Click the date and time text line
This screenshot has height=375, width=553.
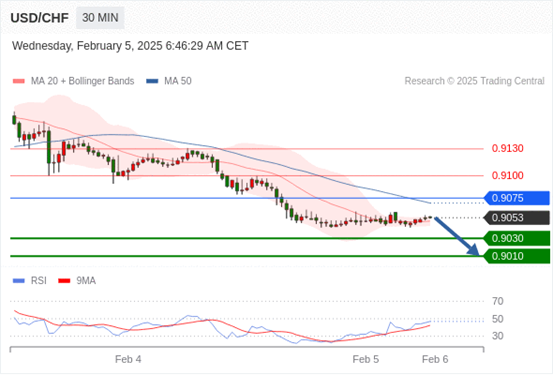(130, 46)
